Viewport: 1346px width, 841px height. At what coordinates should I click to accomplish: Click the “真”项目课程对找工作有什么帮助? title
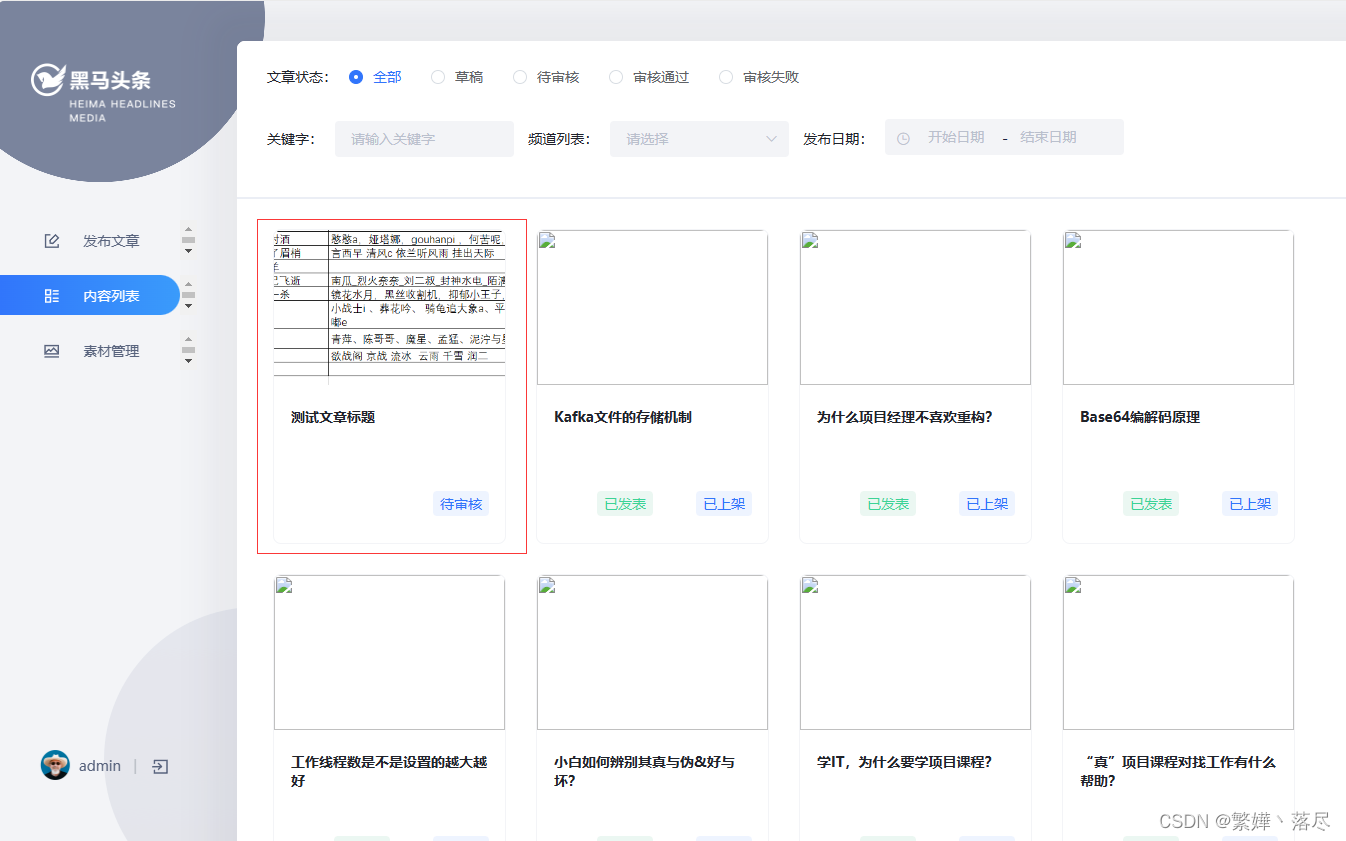pos(1178,771)
